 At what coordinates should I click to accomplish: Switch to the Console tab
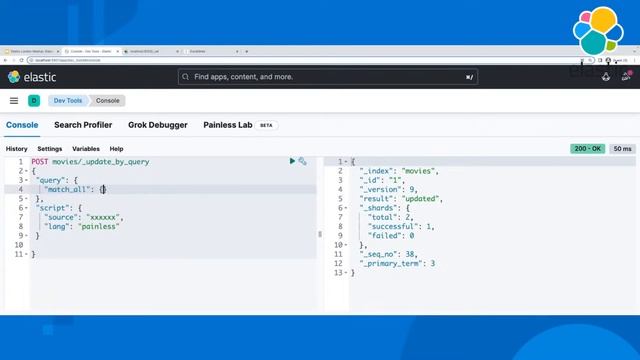(22, 125)
